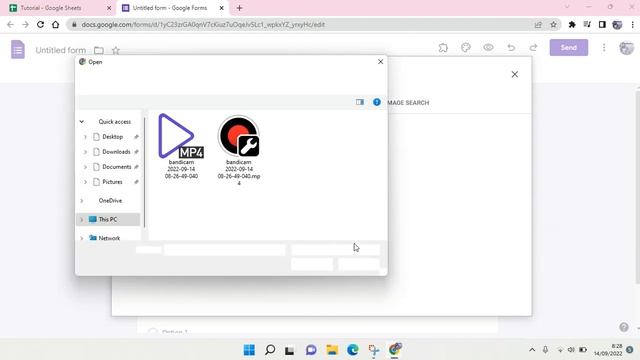Screen dimensions: 640x360
Task: Go back in the browser
Action: [x=10, y=25]
